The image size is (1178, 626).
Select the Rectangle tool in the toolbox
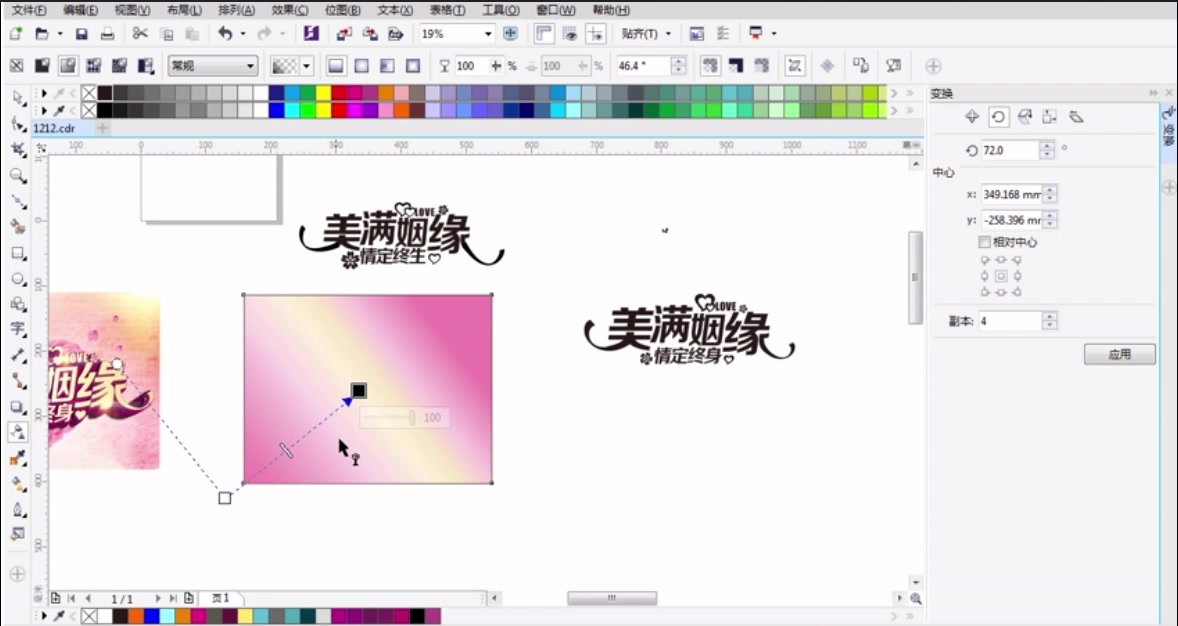17,253
